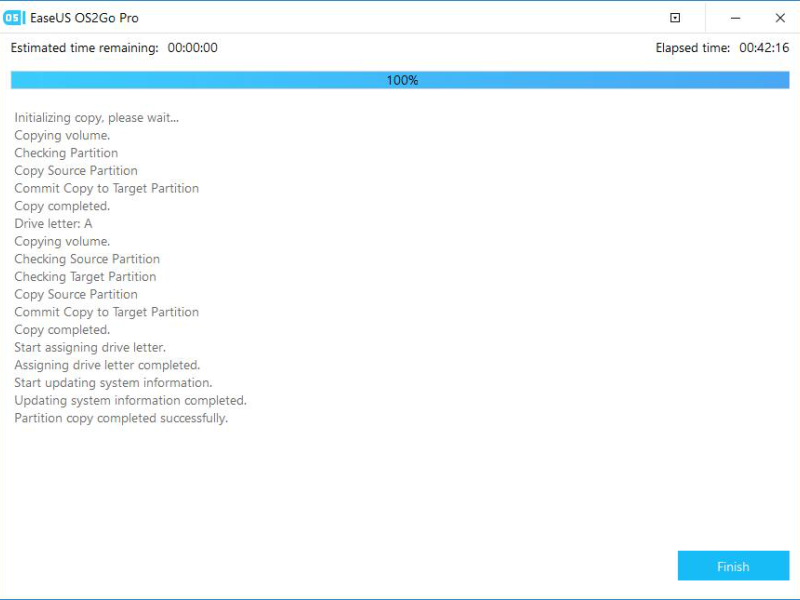Click the 'Elapsed time:' label
800x600 pixels.
pos(693,48)
